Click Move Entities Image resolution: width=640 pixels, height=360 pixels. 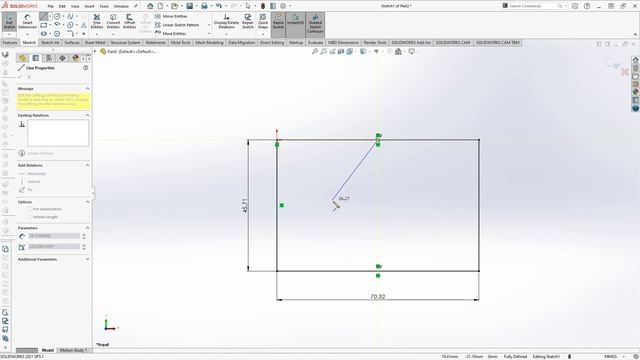[171, 33]
